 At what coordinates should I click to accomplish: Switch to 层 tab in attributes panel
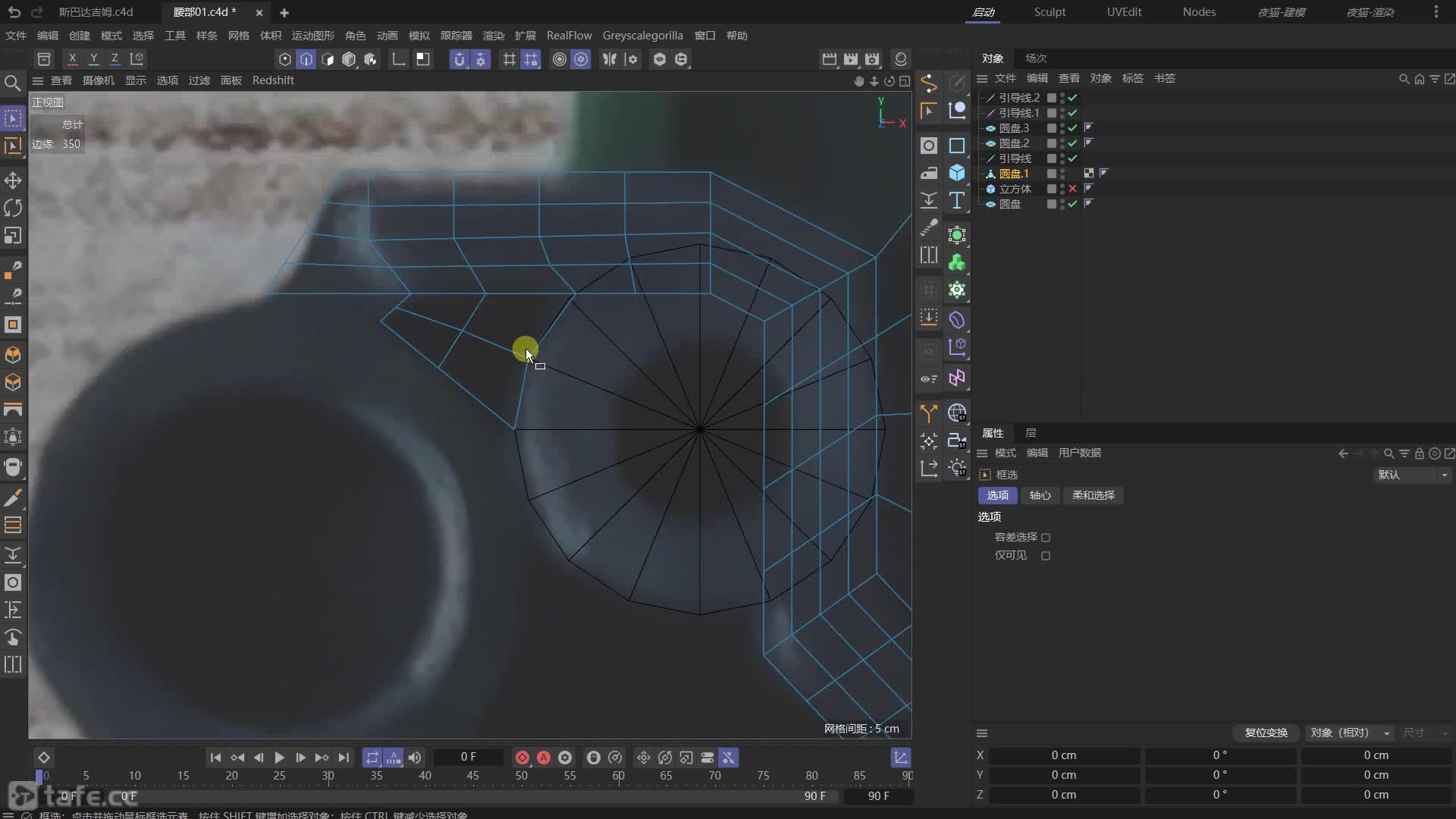click(x=1031, y=433)
